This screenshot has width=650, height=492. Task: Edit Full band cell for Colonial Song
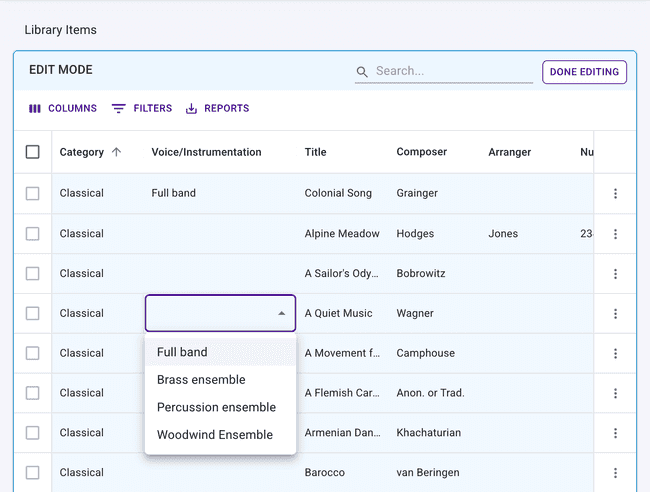coord(220,193)
